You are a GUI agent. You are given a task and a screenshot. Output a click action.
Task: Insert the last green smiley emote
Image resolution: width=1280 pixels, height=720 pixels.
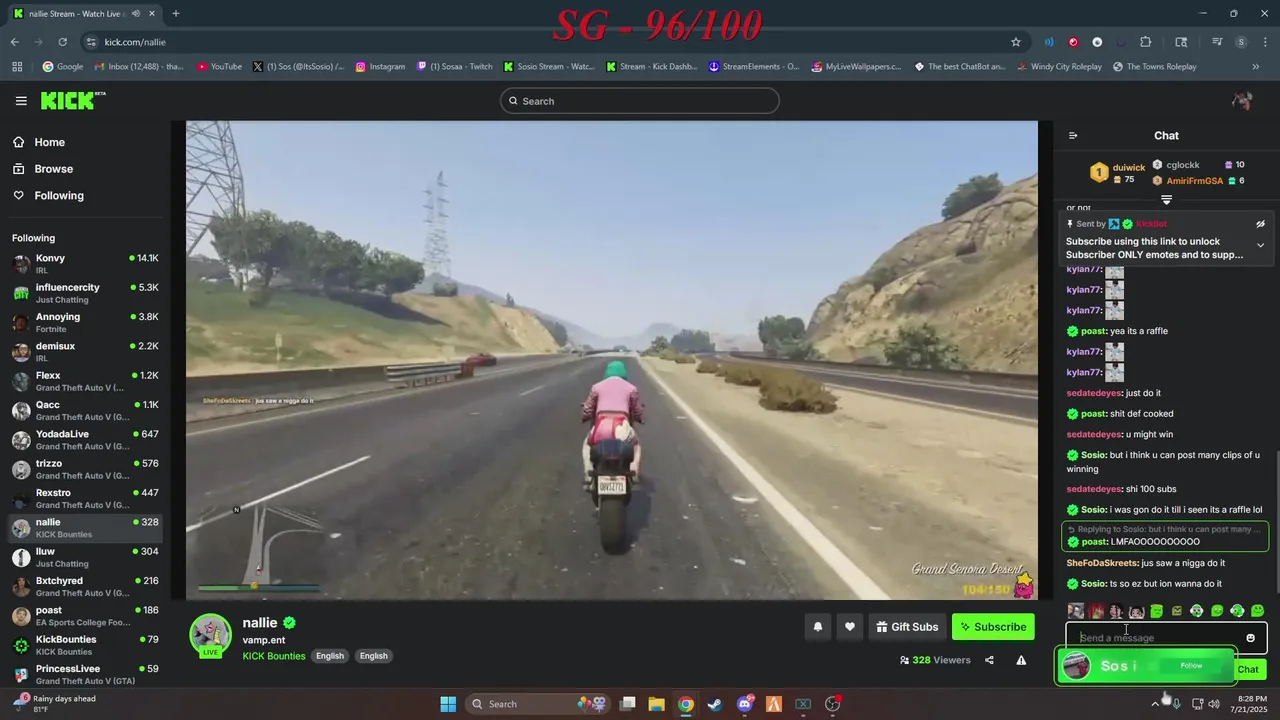coord(1257,611)
